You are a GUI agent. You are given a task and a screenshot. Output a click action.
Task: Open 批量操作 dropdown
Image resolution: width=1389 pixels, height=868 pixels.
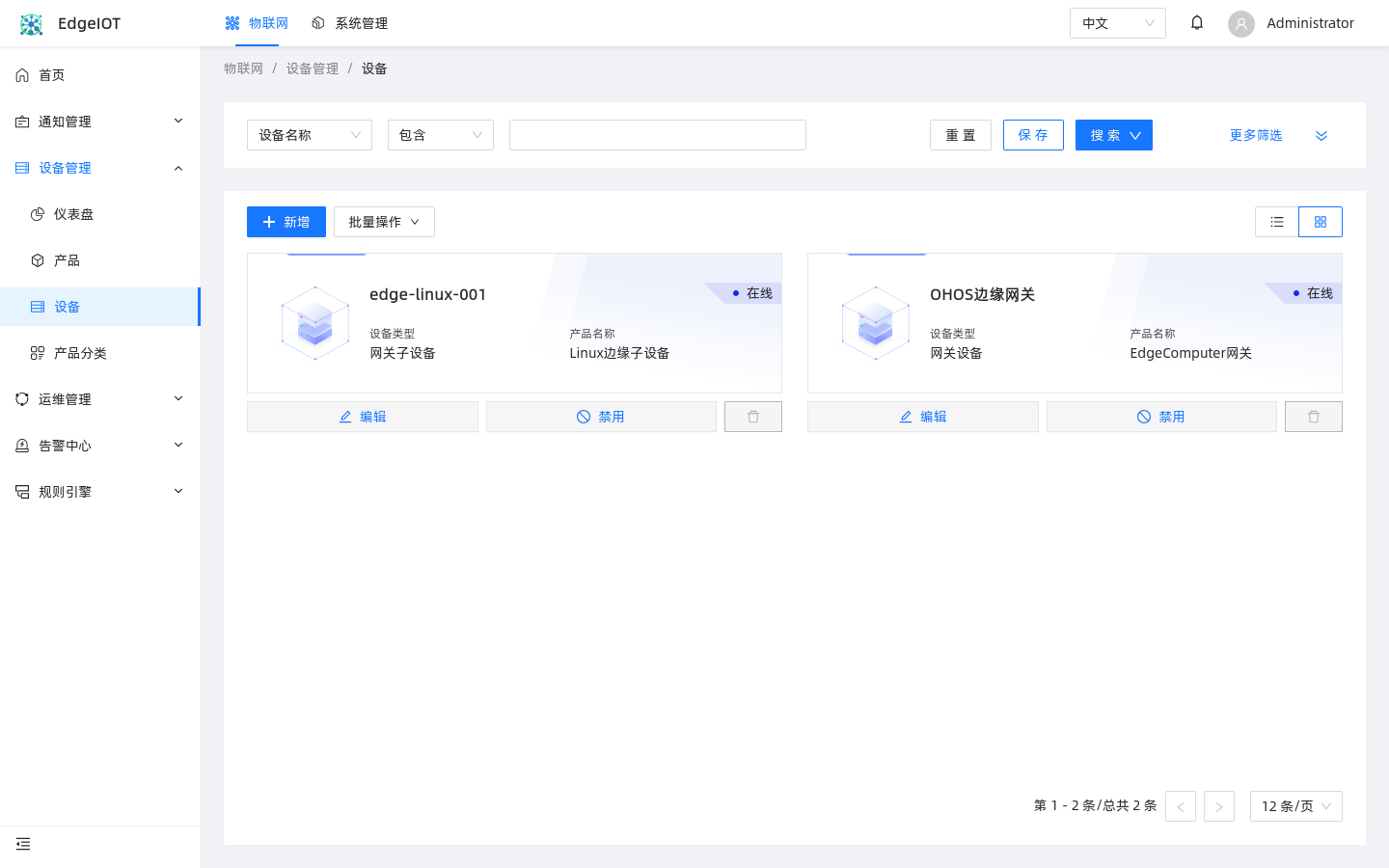384,222
